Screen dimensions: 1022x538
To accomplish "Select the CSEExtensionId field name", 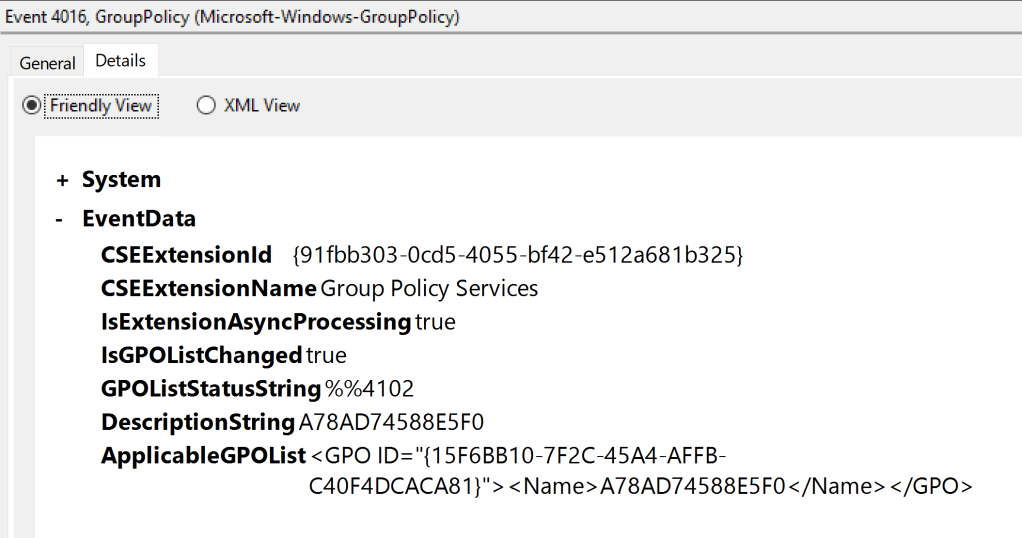I will (186, 255).
